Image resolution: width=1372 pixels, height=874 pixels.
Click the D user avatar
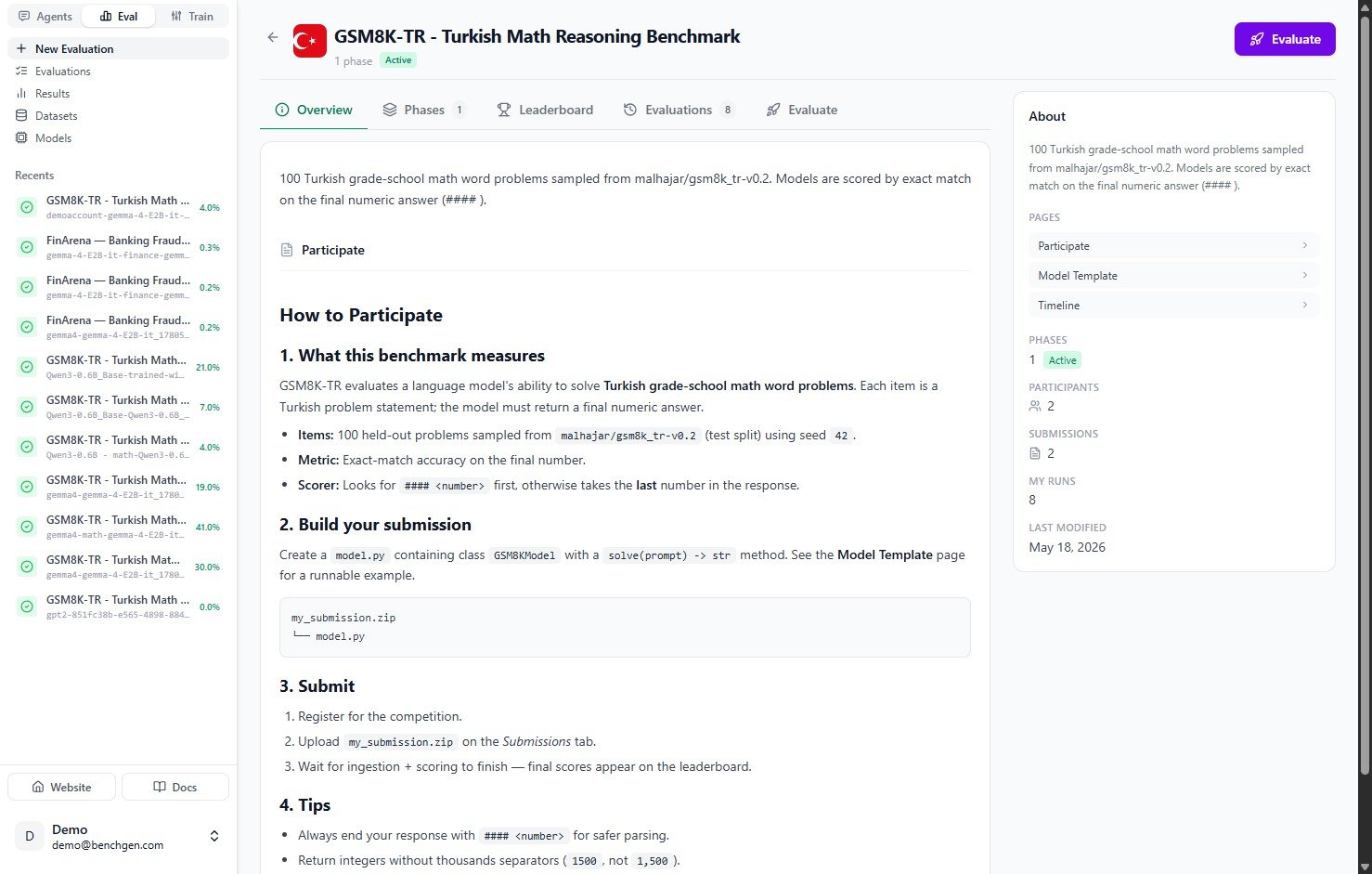click(30, 837)
